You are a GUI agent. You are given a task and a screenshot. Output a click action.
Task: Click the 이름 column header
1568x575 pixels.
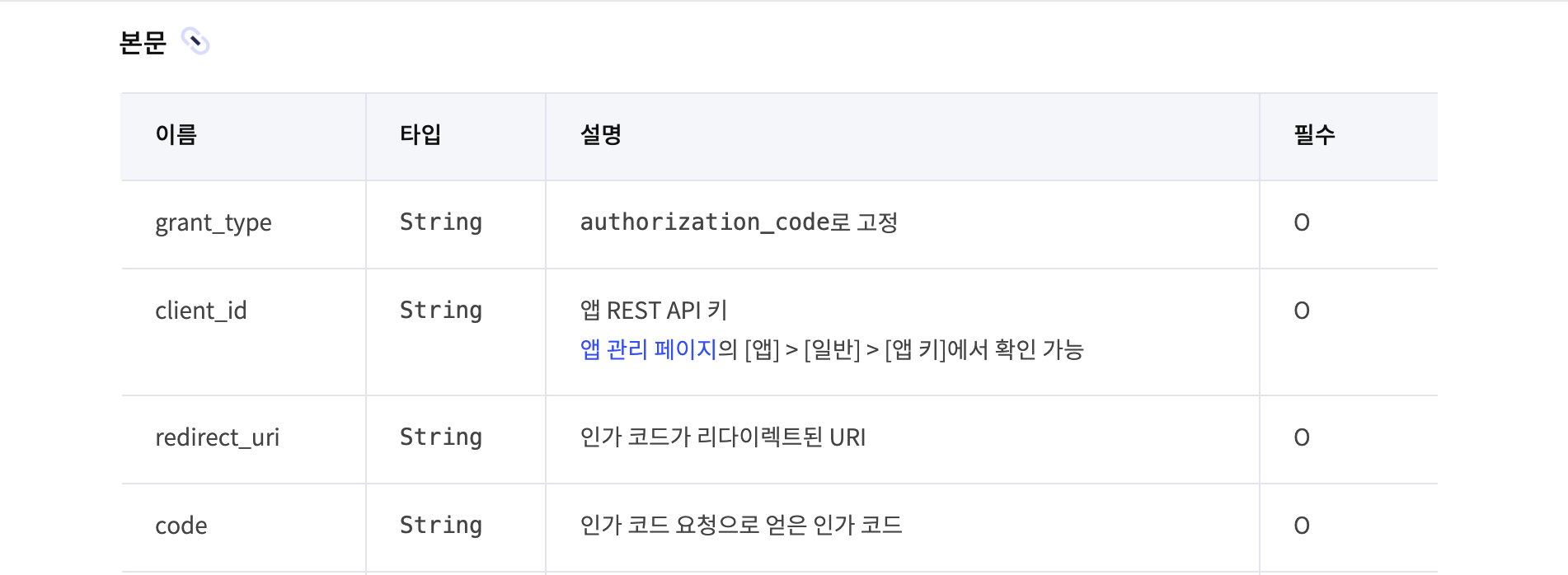click(x=176, y=134)
